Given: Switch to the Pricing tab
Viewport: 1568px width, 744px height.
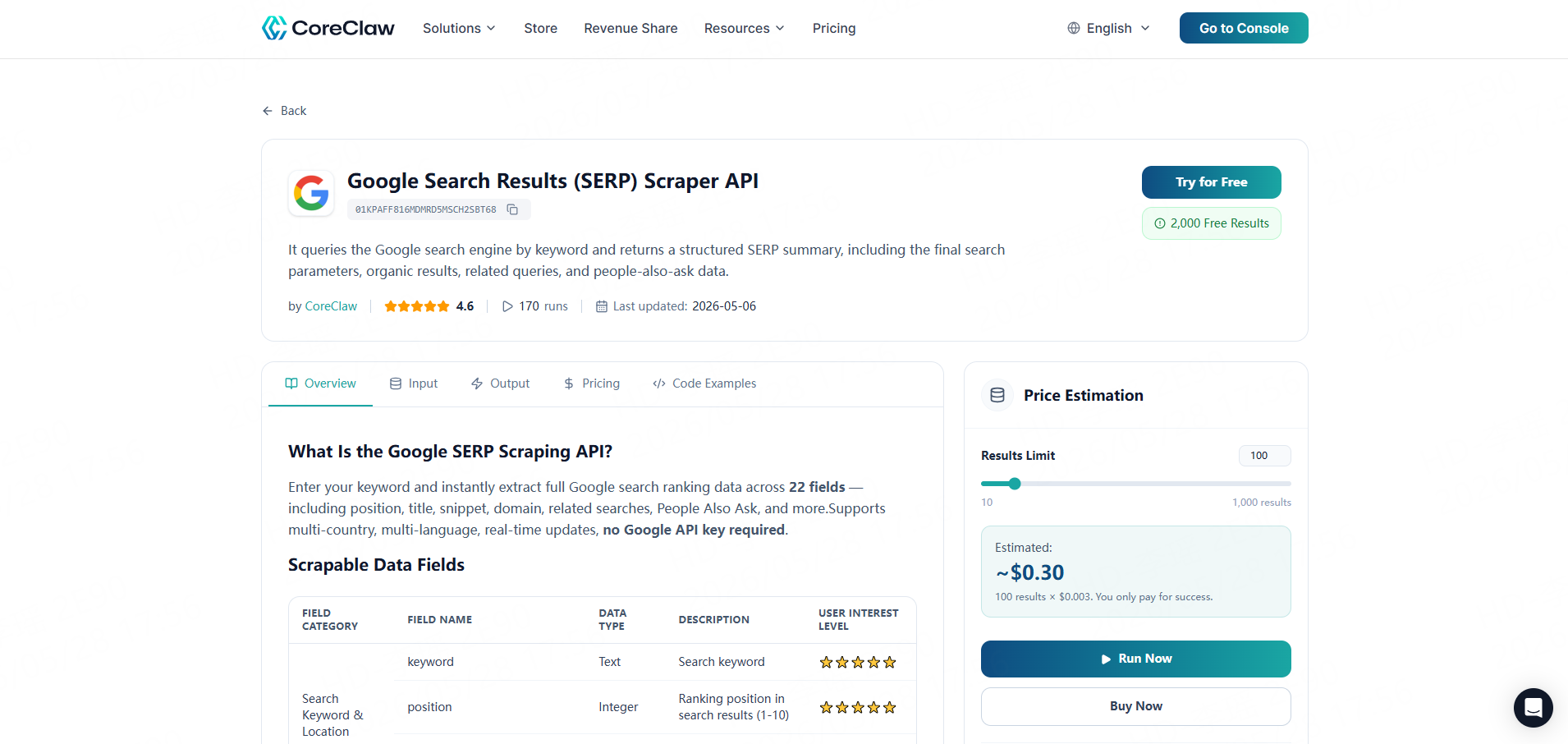Looking at the screenshot, I should (591, 383).
